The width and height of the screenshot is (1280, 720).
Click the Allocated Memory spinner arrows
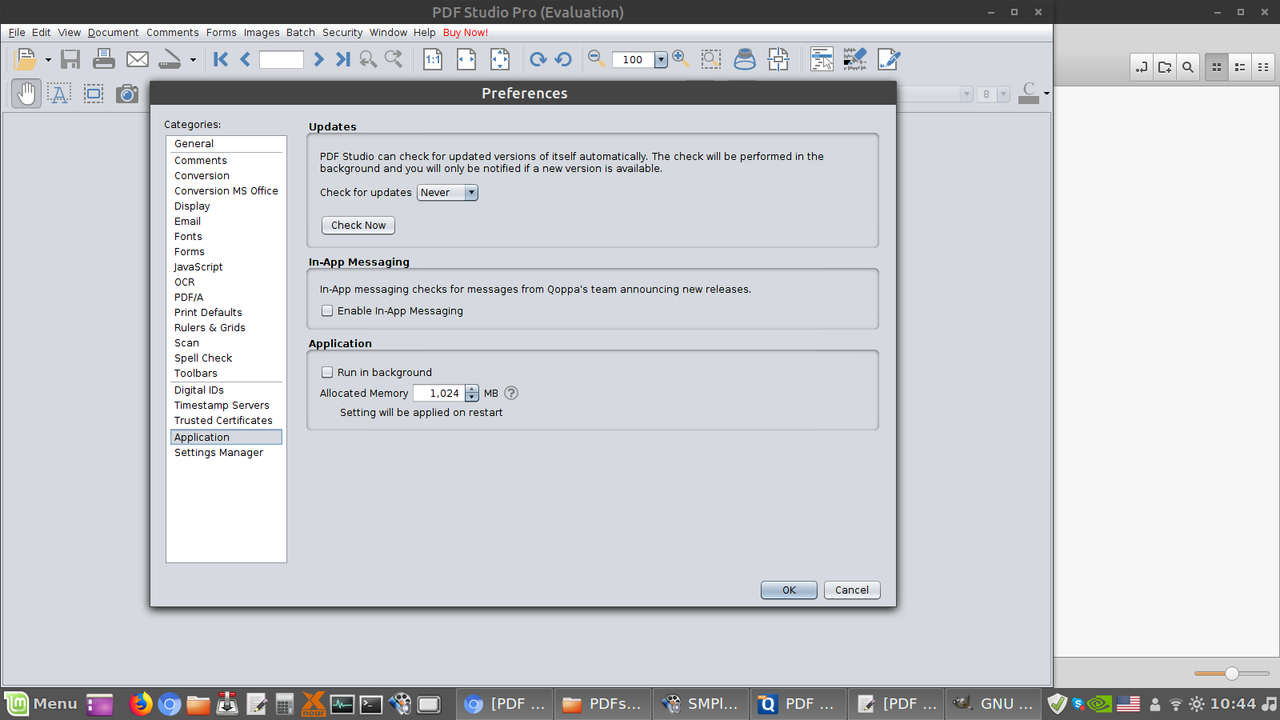pos(472,393)
